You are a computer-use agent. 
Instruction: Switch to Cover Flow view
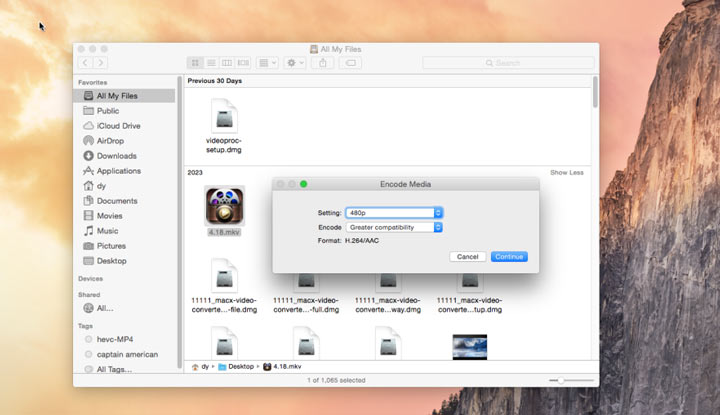coord(243,63)
